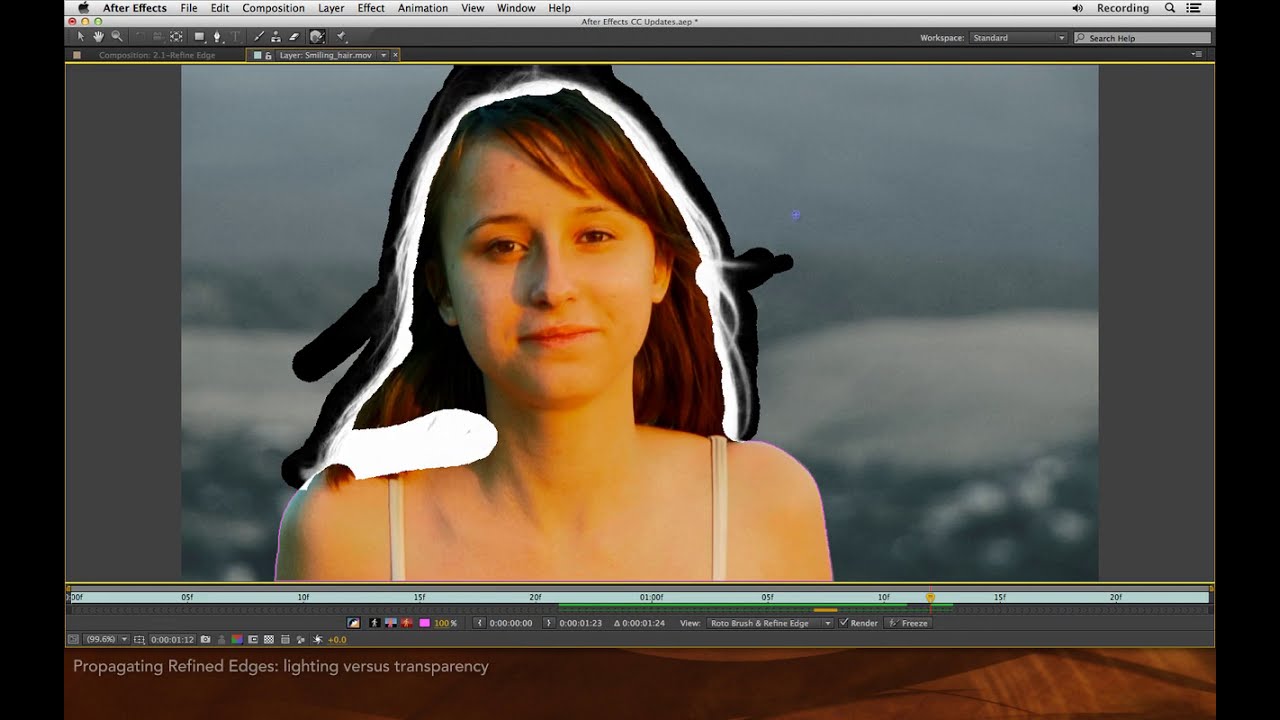The height and width of the screenshot is (720, 1280).
Task: Close the Layer Smiling_hair.mov tab
Action: (395, 55)
